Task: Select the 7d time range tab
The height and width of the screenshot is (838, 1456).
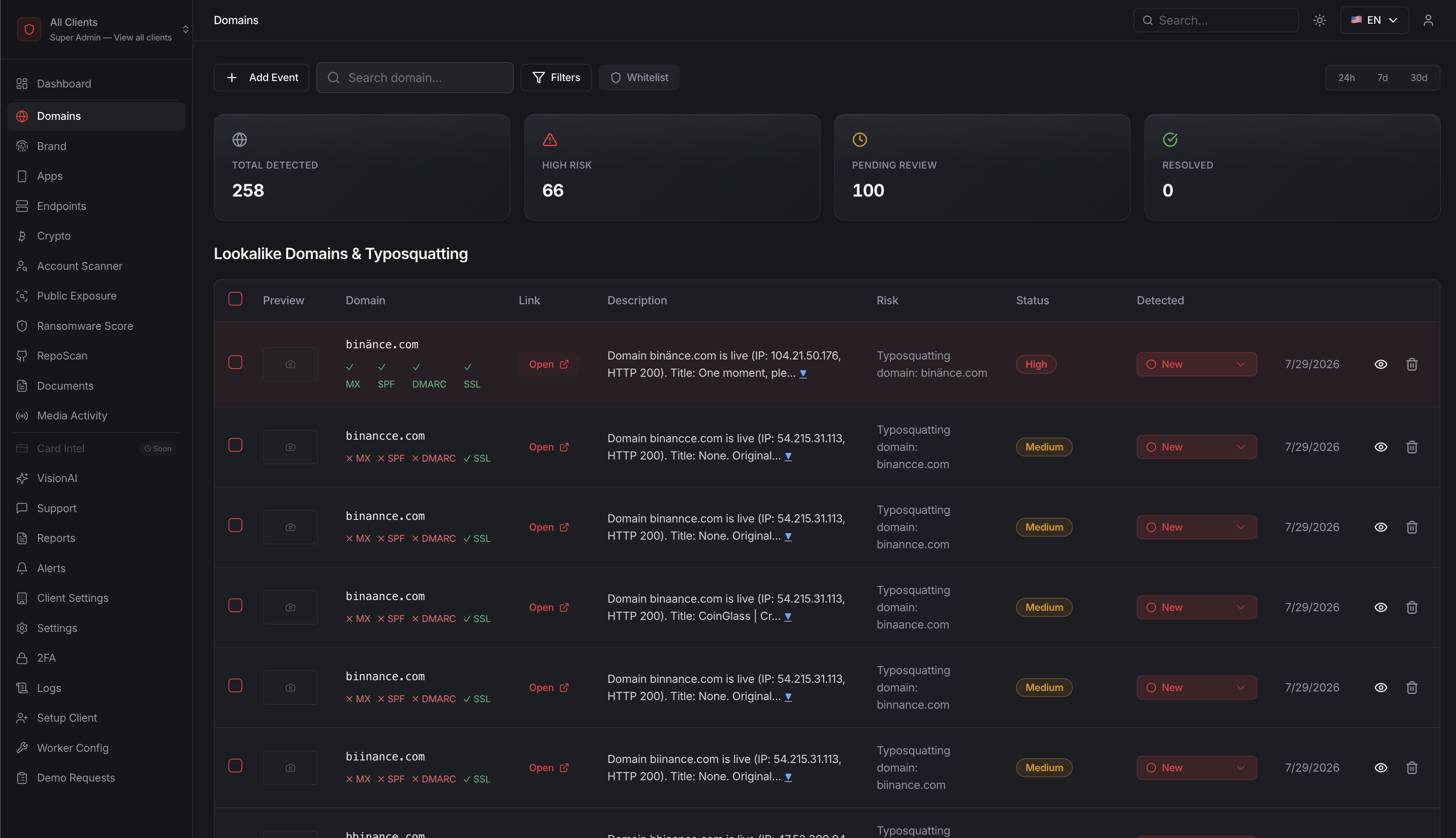Action: pos(1382,78)
